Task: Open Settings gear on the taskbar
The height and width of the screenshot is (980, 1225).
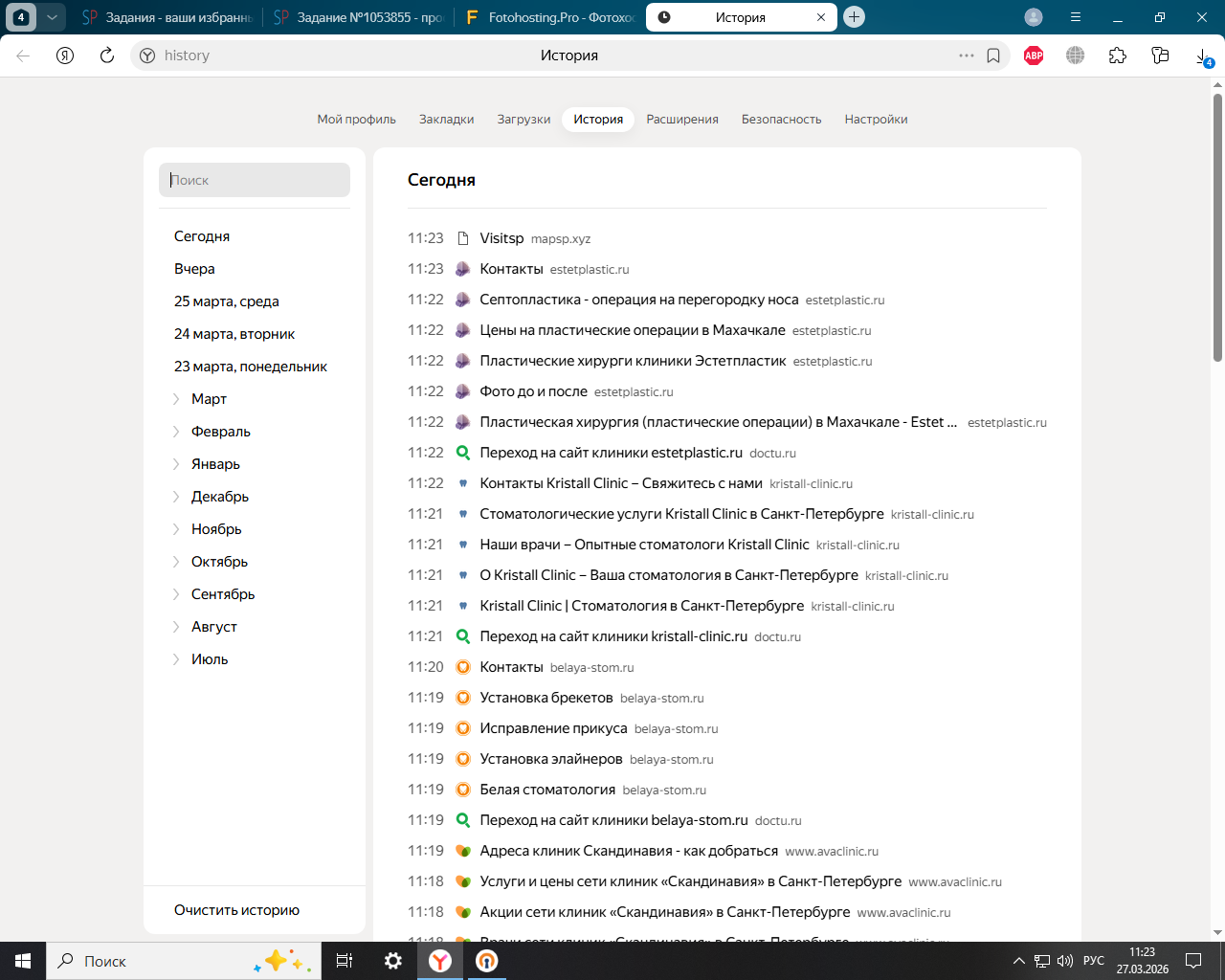Action: coord(392,961)
